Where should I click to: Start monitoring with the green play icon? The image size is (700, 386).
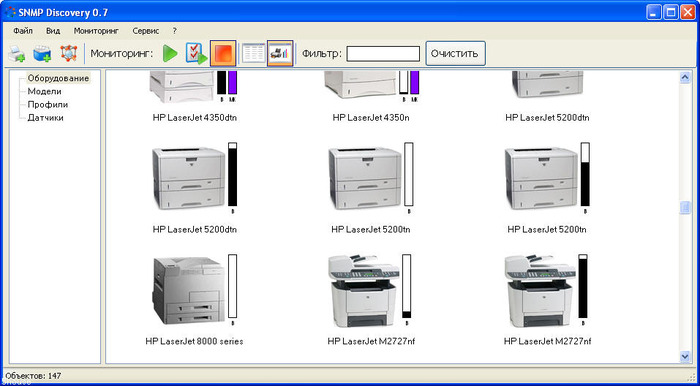pyautogui.click(x=170, y=54)
